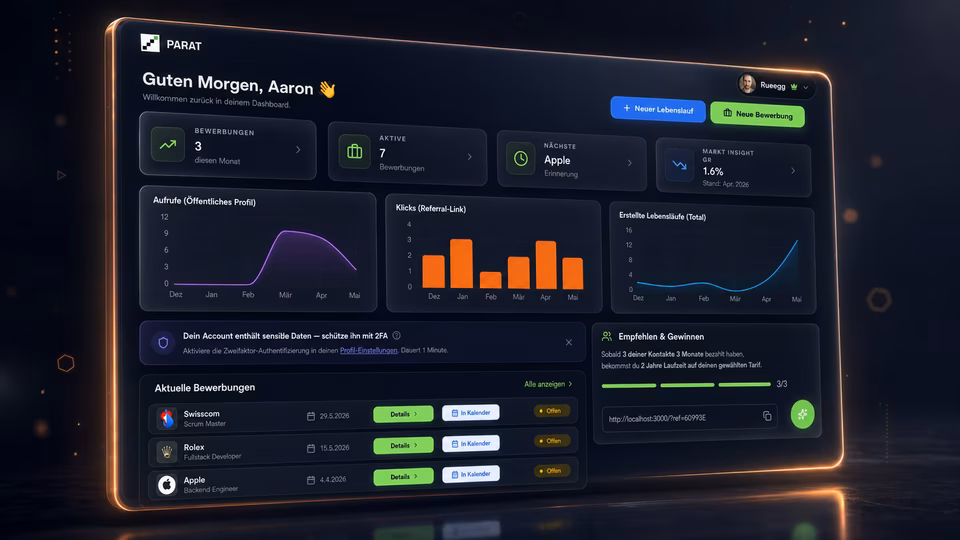Expand the Rueegg account dropdown chevron

806,88
